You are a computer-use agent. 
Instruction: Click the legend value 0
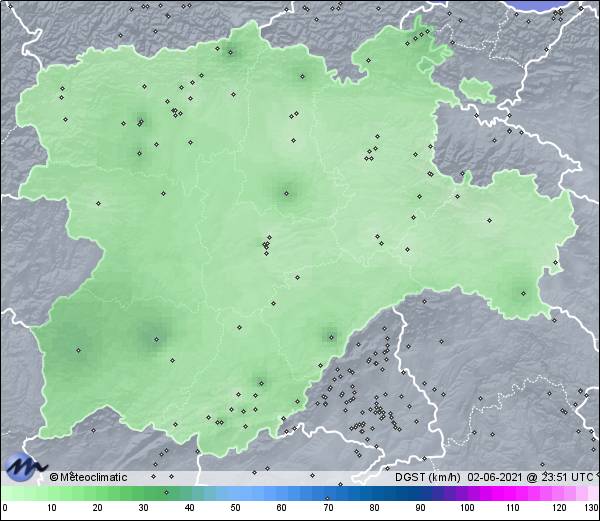point(5,508)
